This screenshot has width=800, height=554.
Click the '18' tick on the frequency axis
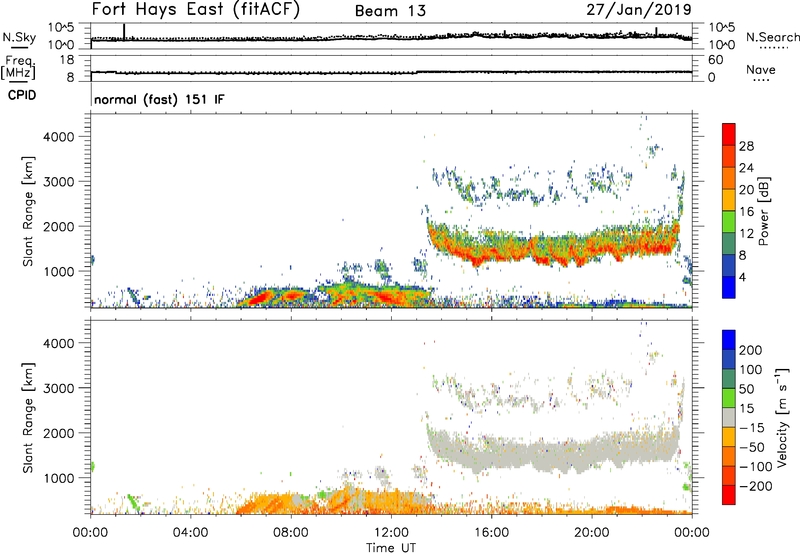point(67,60)
